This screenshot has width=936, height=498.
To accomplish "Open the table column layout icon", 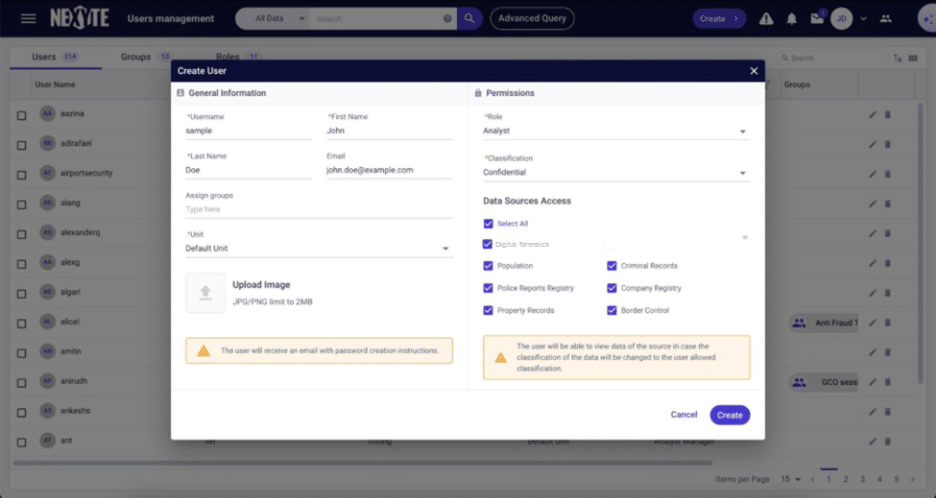I will pos(913,58).
